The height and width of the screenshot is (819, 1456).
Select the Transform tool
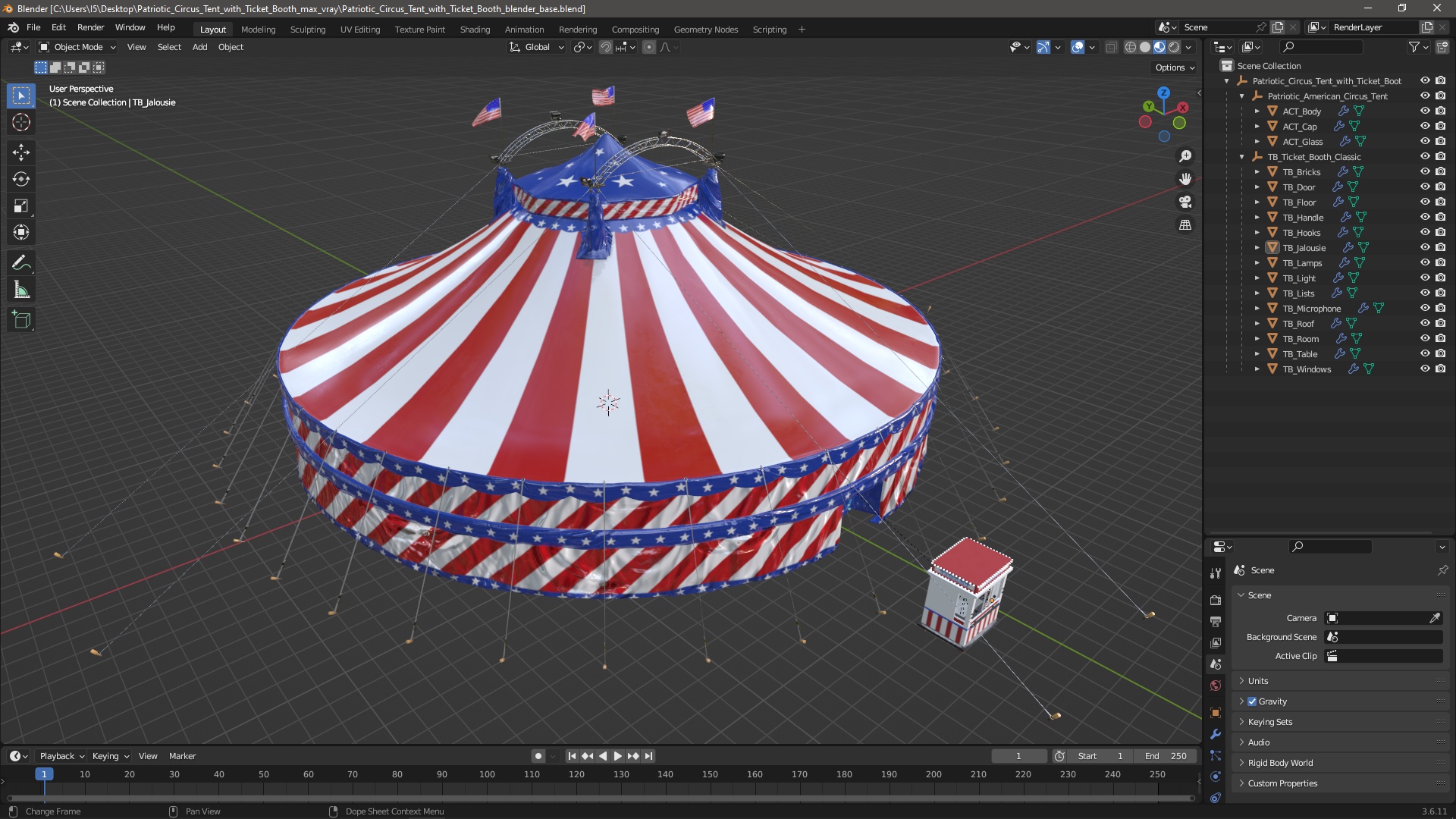[21, 232]
